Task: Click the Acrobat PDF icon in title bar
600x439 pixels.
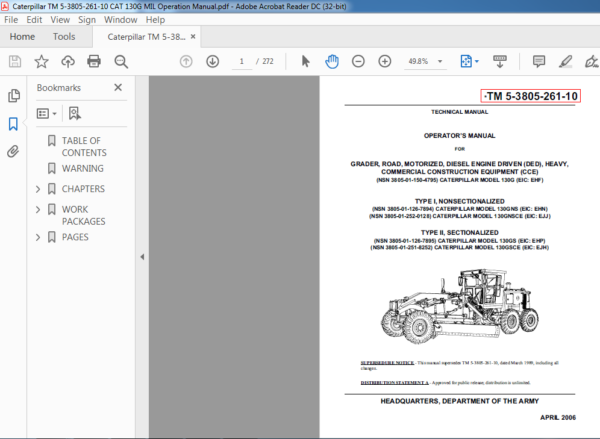Action: (x=5, y=6)
